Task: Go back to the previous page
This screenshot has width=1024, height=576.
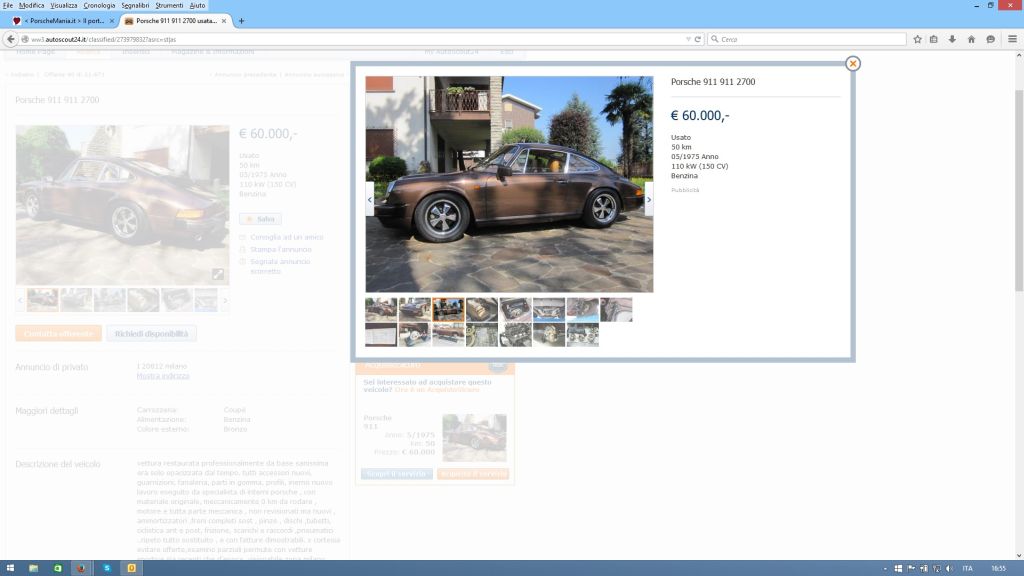Action: tap(10, 39)
